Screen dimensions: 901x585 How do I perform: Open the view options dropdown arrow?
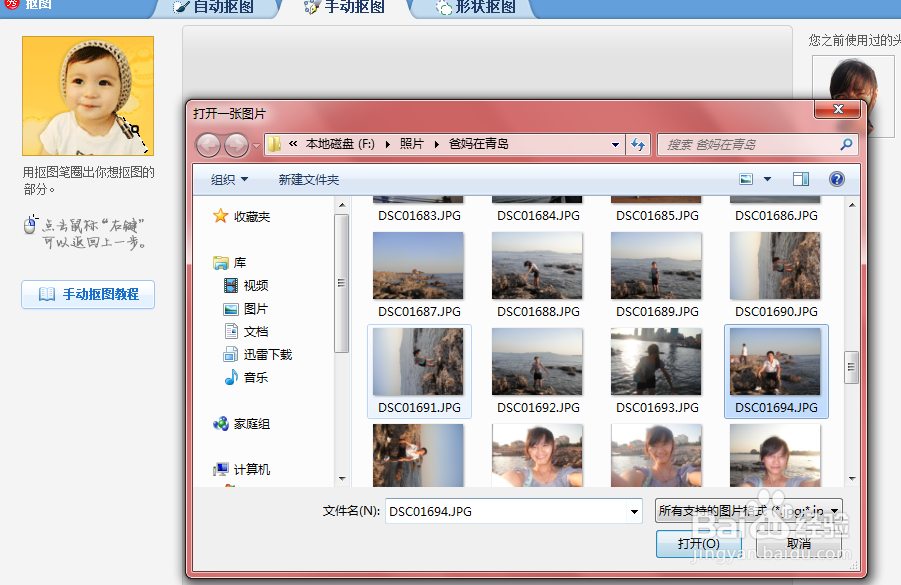[x=767, y=179]
